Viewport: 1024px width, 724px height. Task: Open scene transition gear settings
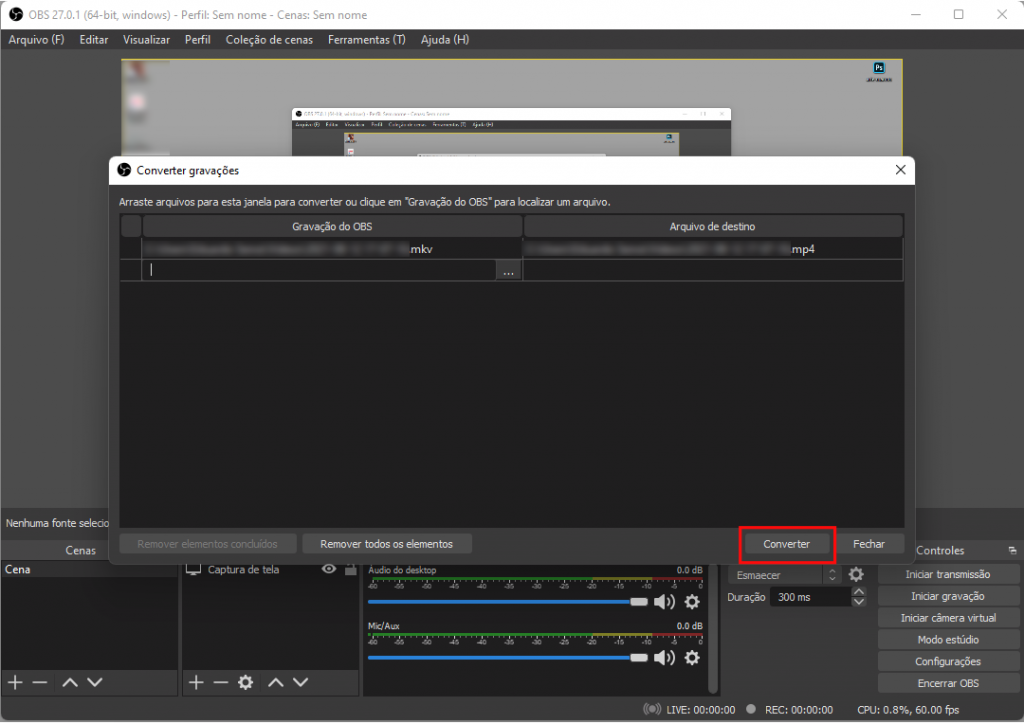click(856, 575)
